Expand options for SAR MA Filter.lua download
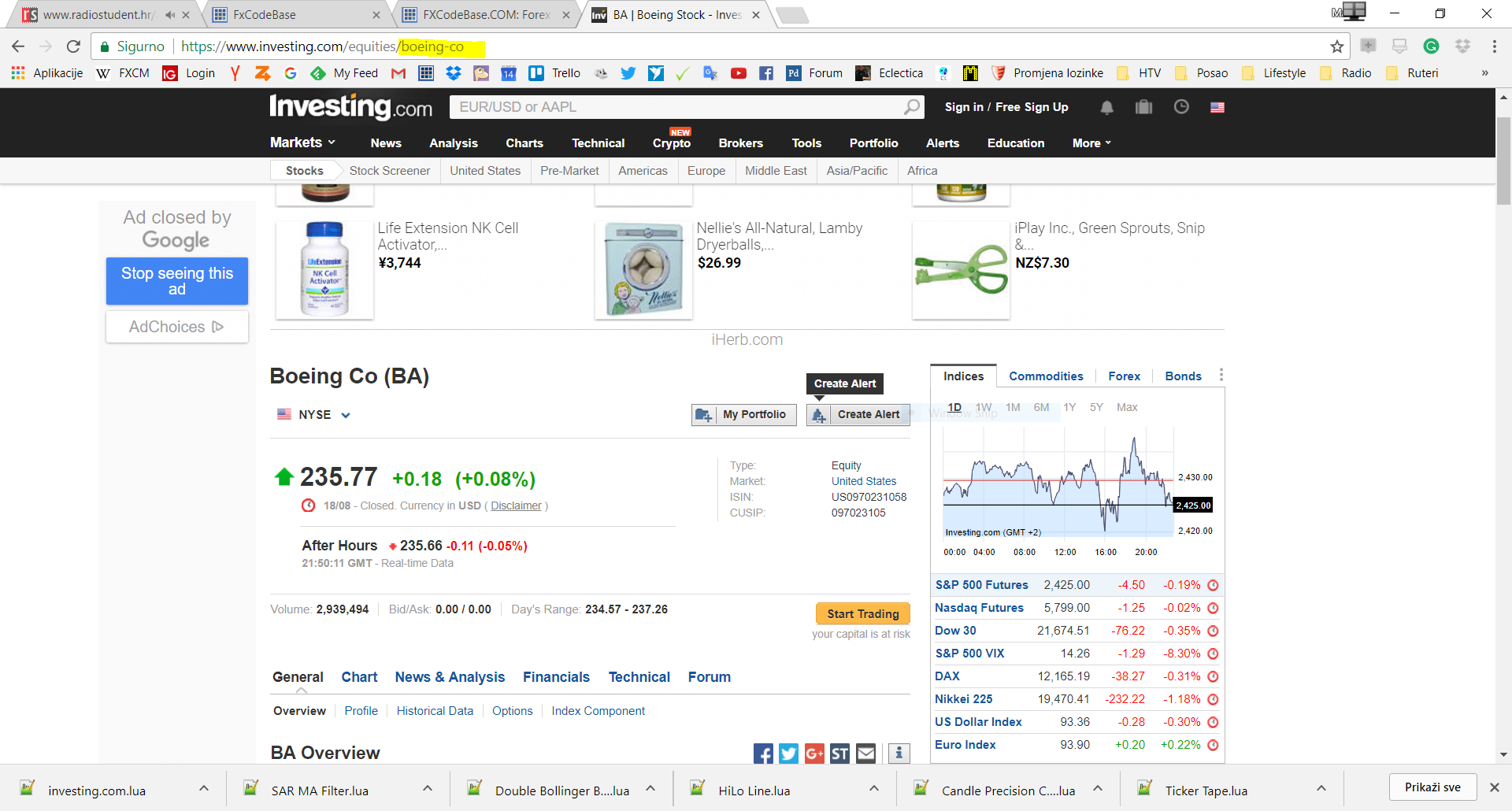This screenshot has width=1512, height=811. click(427, 788)
